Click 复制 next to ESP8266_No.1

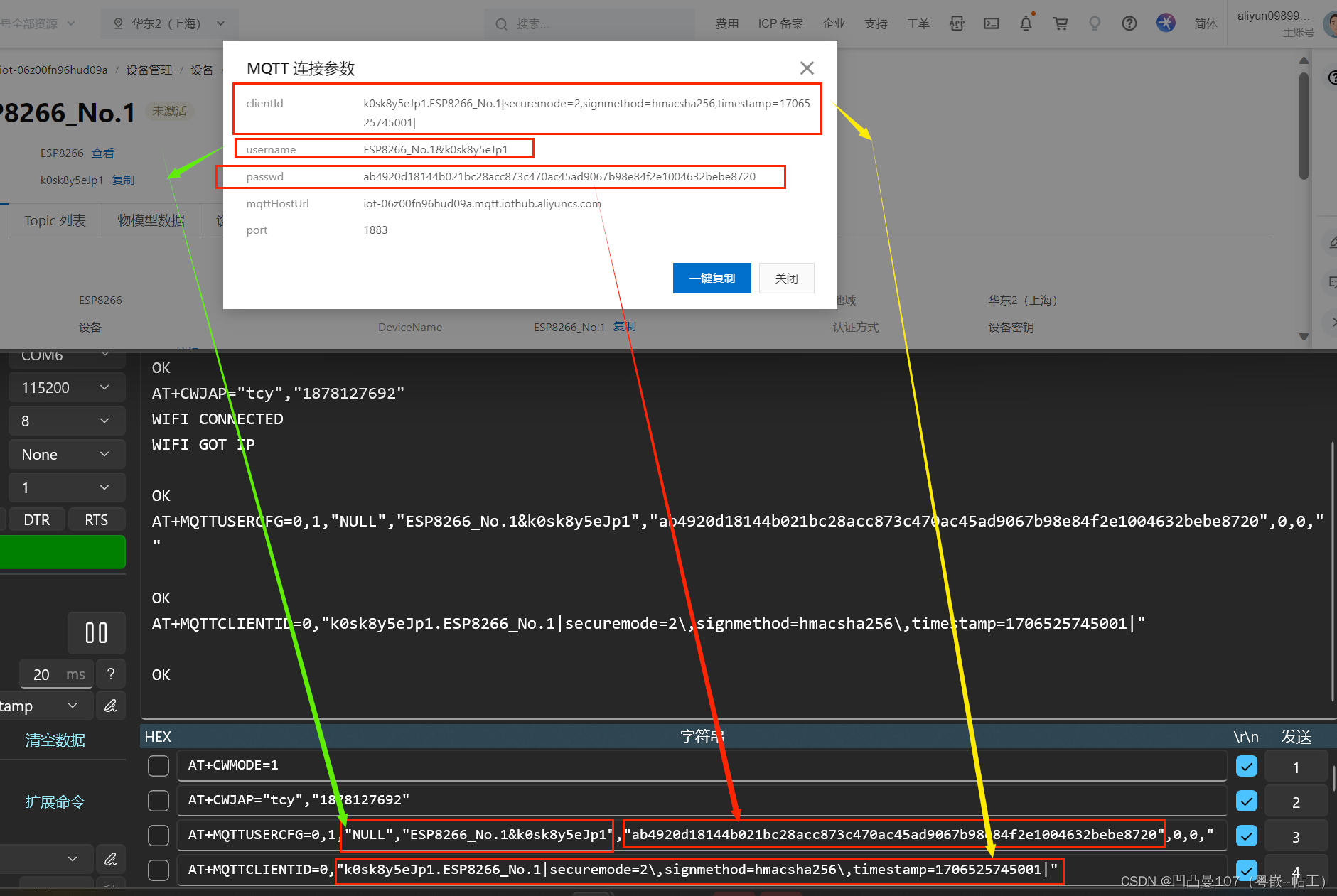(623, 327)
